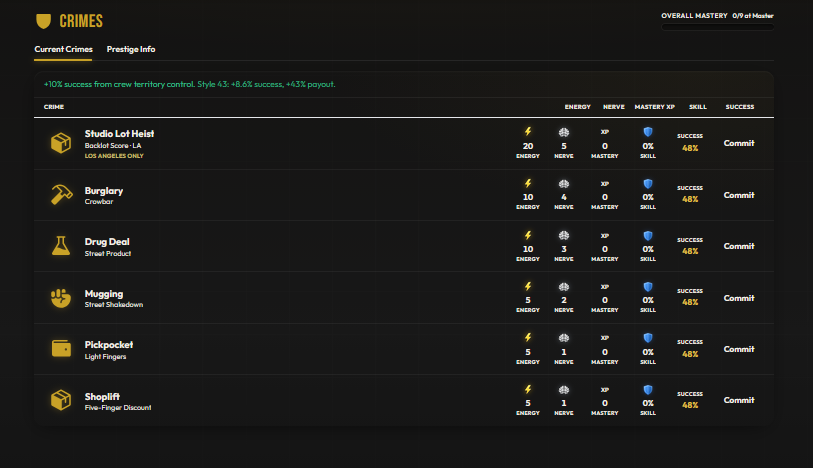813x468 pixels.
Task: Click the Mugging skill shield icon
Action: 648,287
